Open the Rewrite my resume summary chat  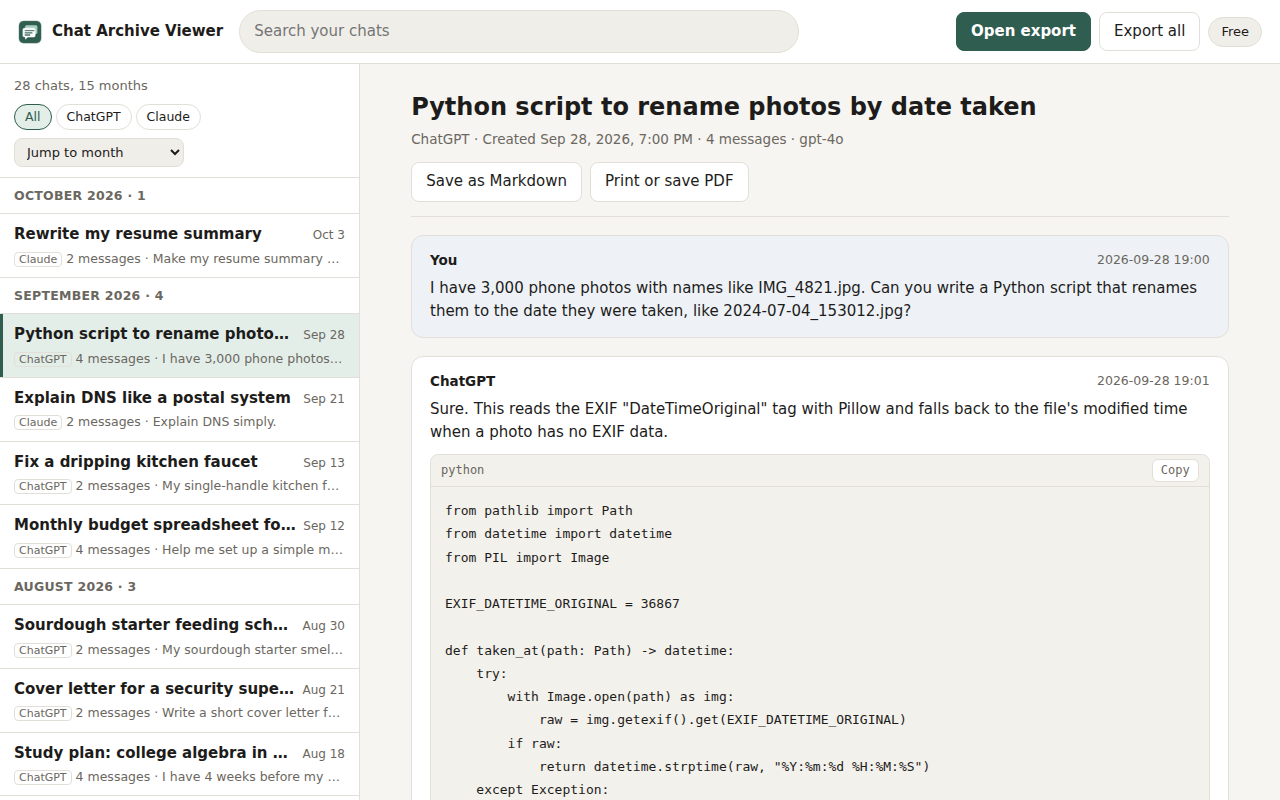[x=180, y=245]
